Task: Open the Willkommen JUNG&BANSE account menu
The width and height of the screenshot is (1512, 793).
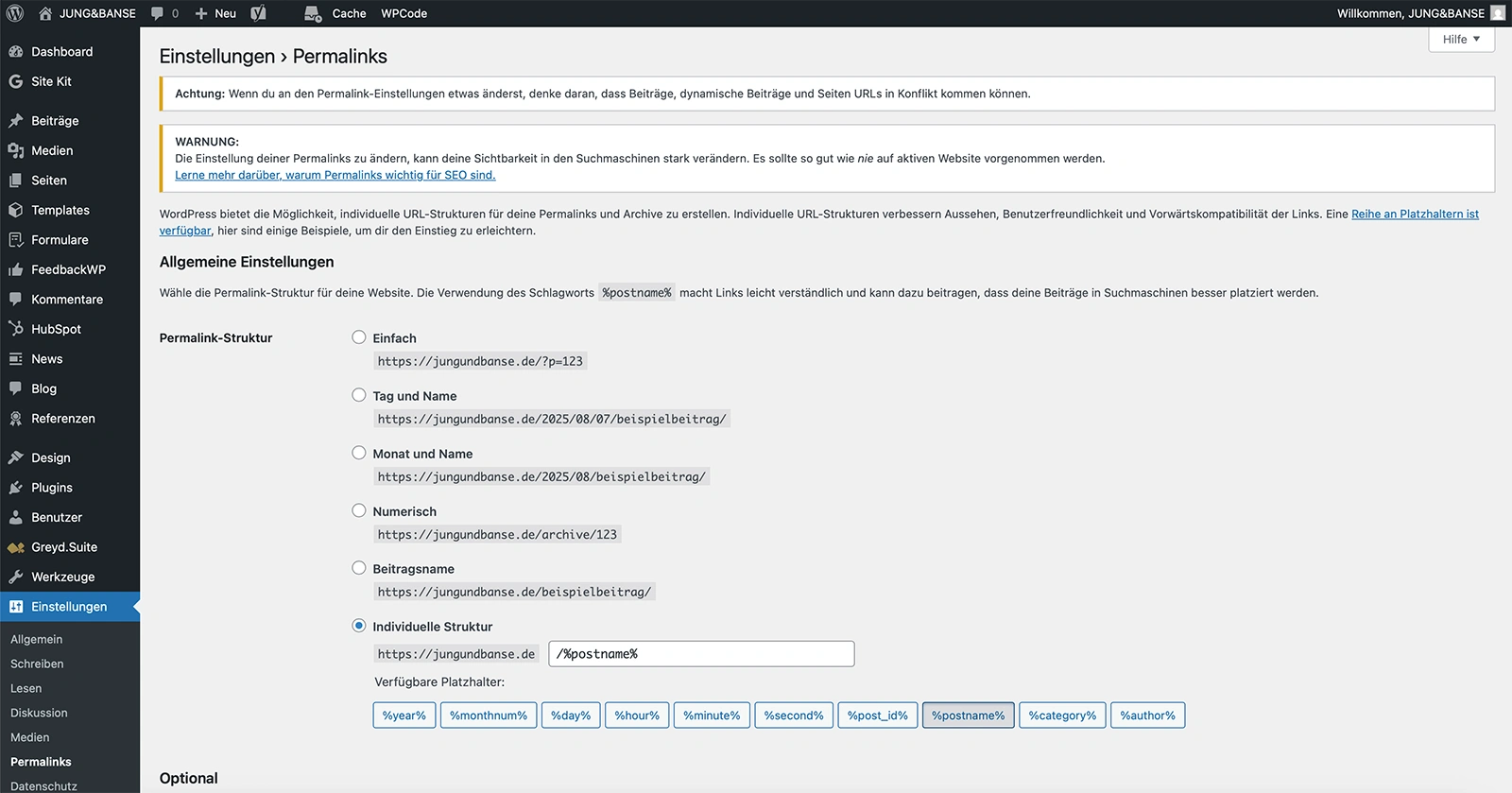Action: 1410,13
